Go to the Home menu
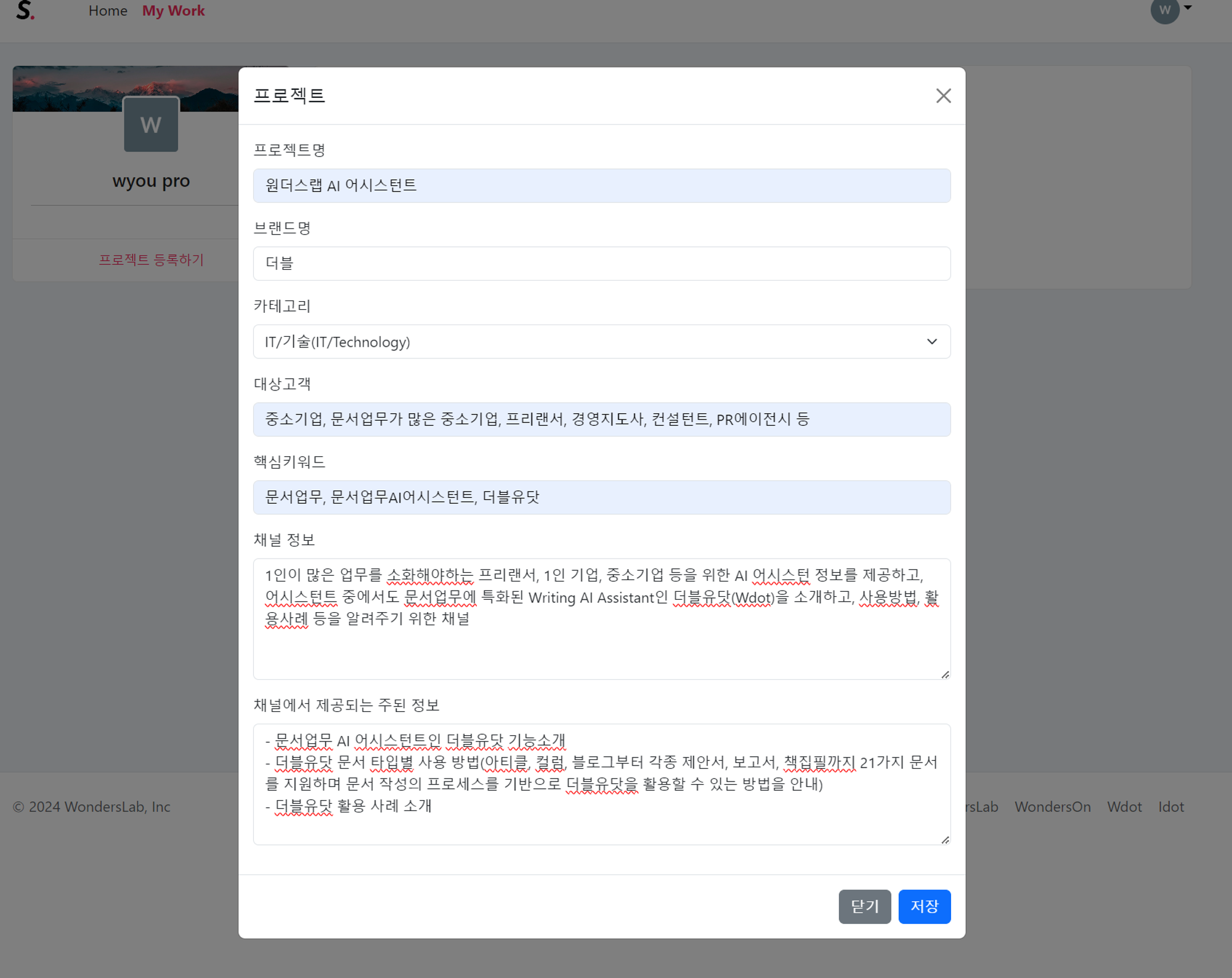Viewport: 1232px width, 978px height. pyautogui.click(x=108, y=10)
